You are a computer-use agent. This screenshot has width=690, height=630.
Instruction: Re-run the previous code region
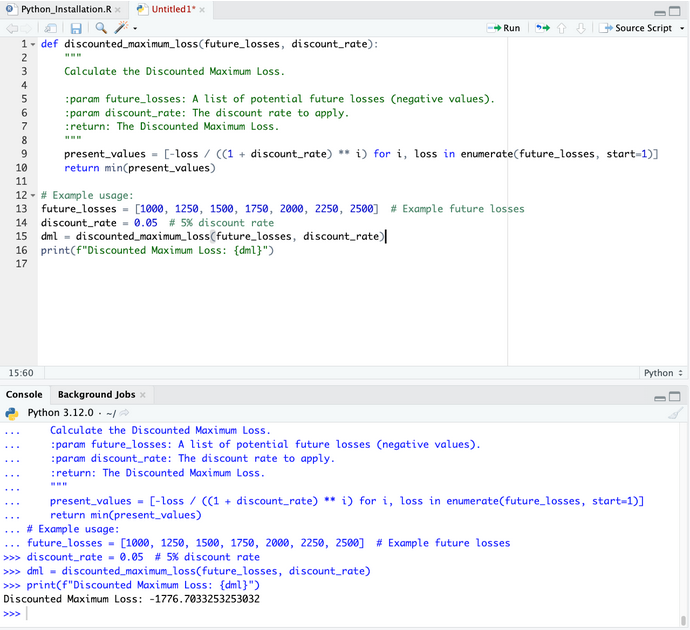(543, 28)
